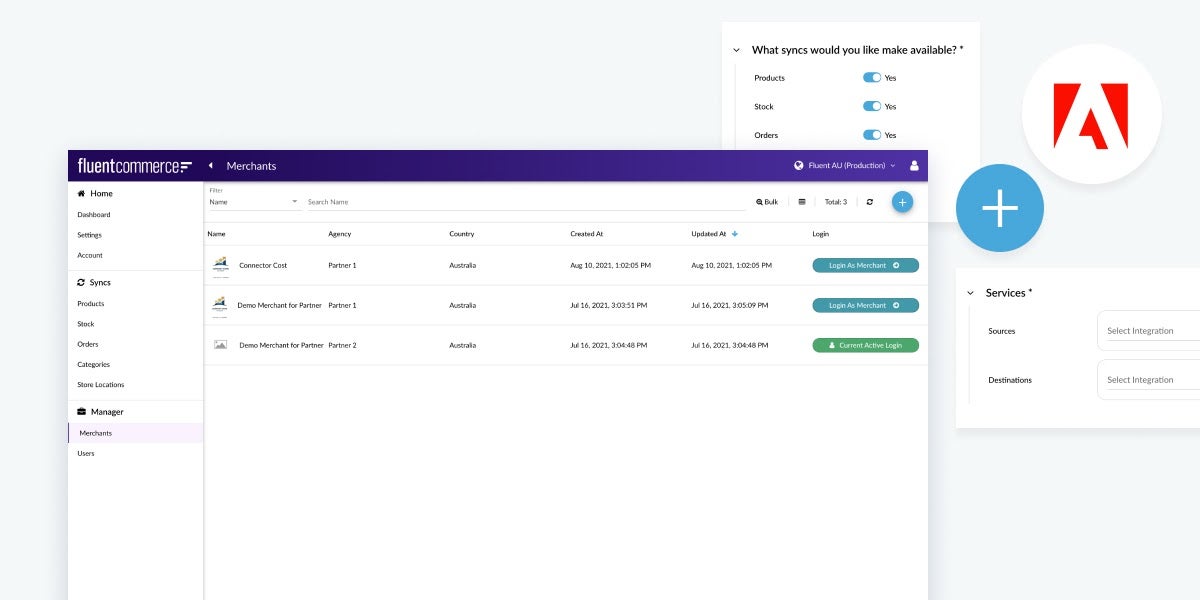
Task: Open the Sources Select Integration dropdown
Action: point(1152,331)
